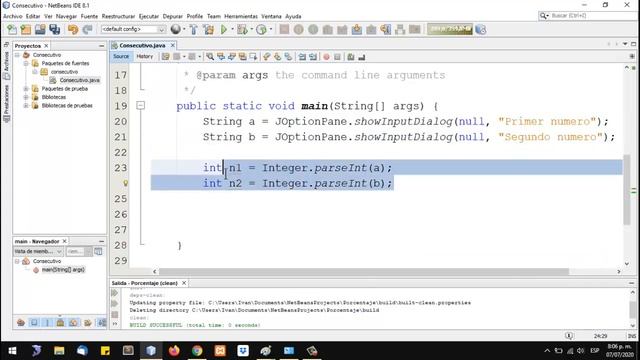
Task: Click the Save All toolbar icon
Action: coord(54,29)
